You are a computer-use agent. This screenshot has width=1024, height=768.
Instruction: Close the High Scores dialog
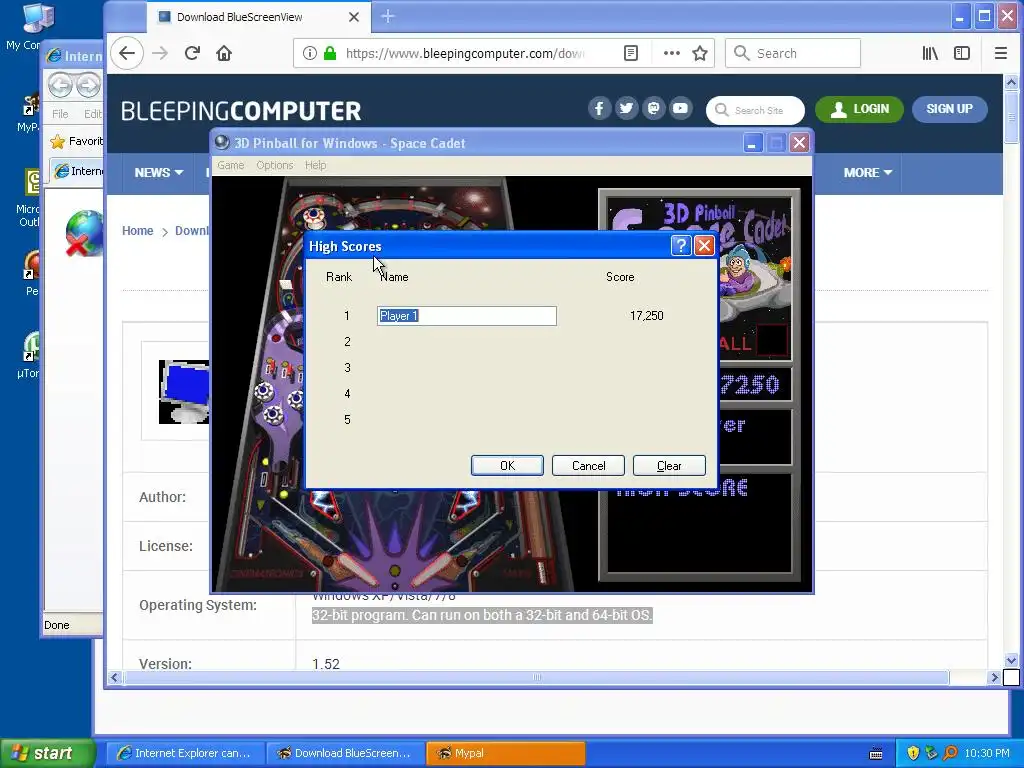point(704,246)
